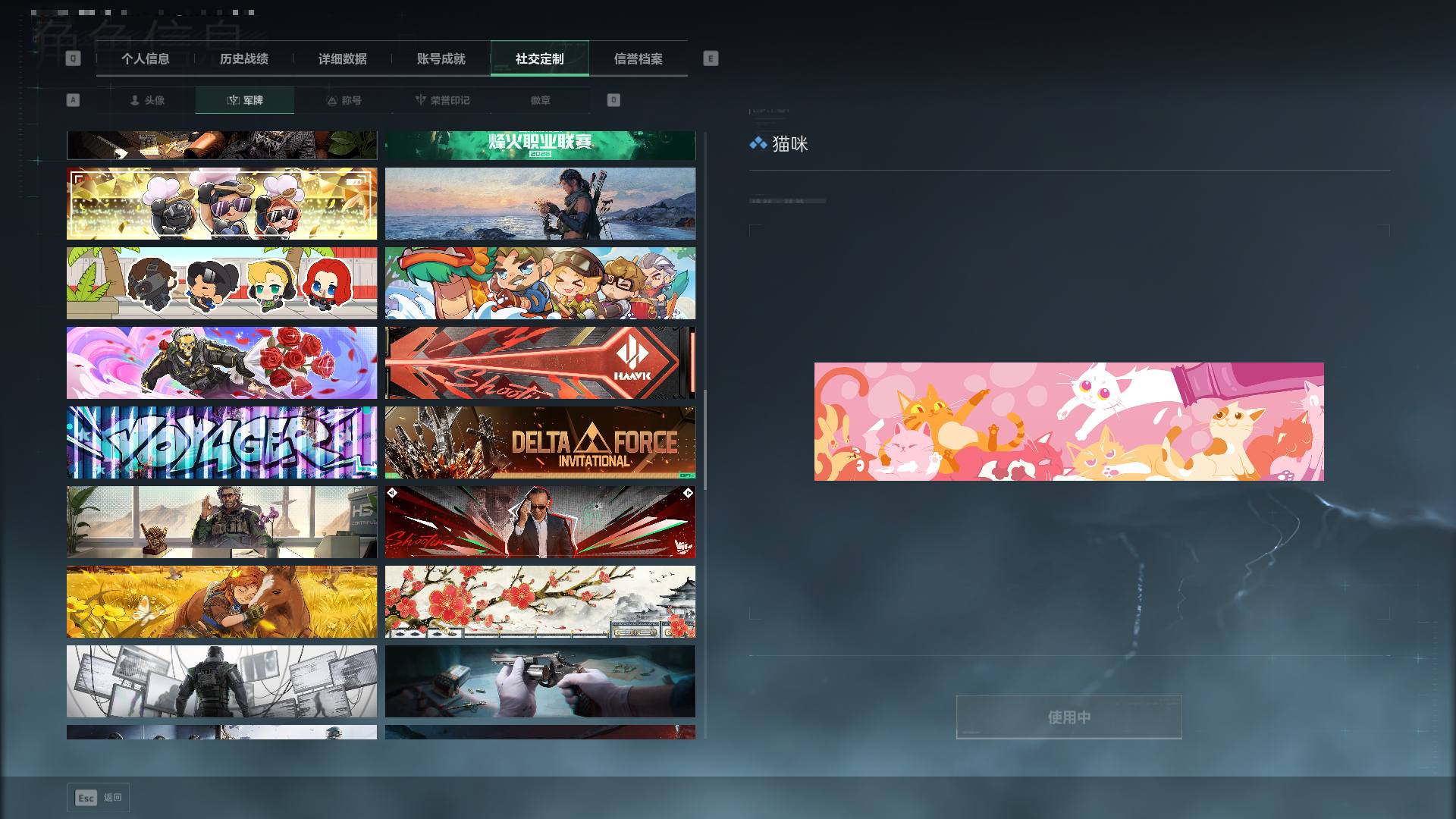
Task: Click the banner list scrollbar
Action: point(705,440)
